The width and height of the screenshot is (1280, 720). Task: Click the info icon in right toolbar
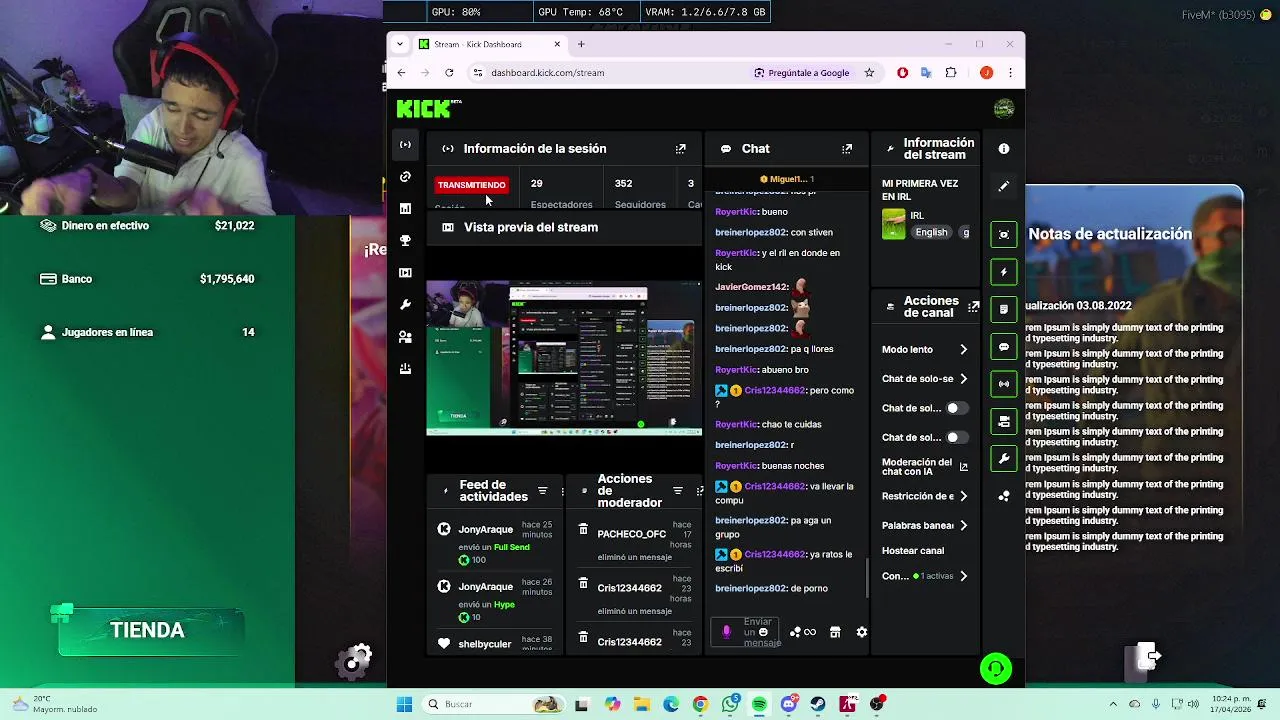(1004, 149)
